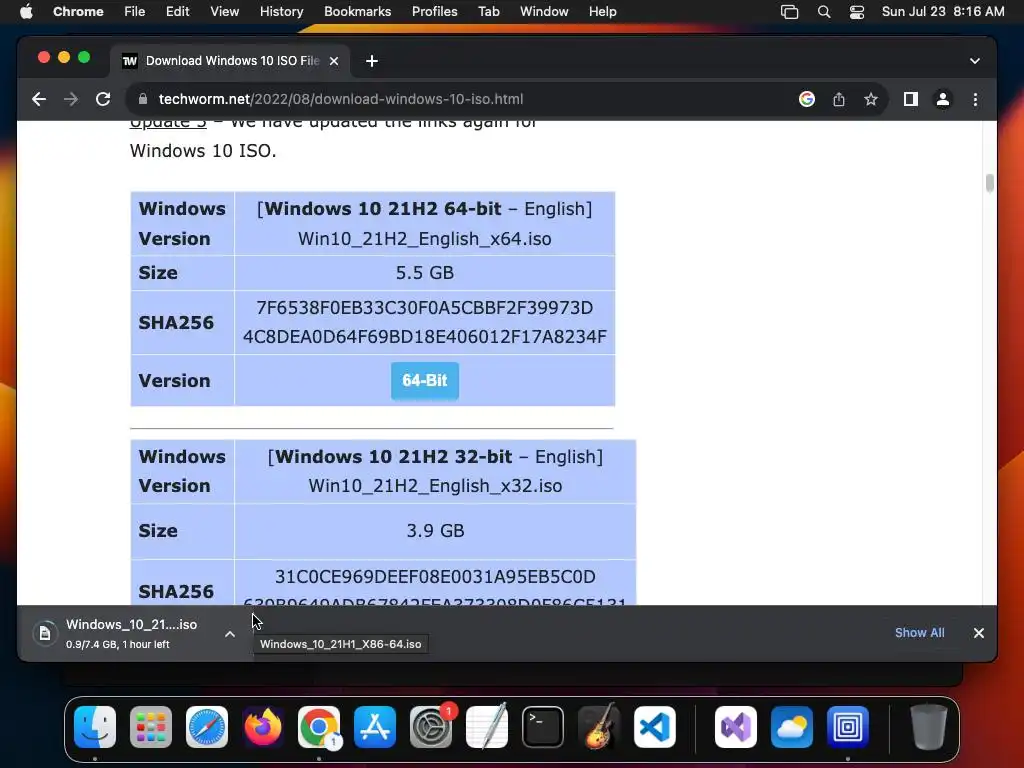Open the Apple menu
Viewport: 1024px width, 768px height.
[x=26, y=12]
